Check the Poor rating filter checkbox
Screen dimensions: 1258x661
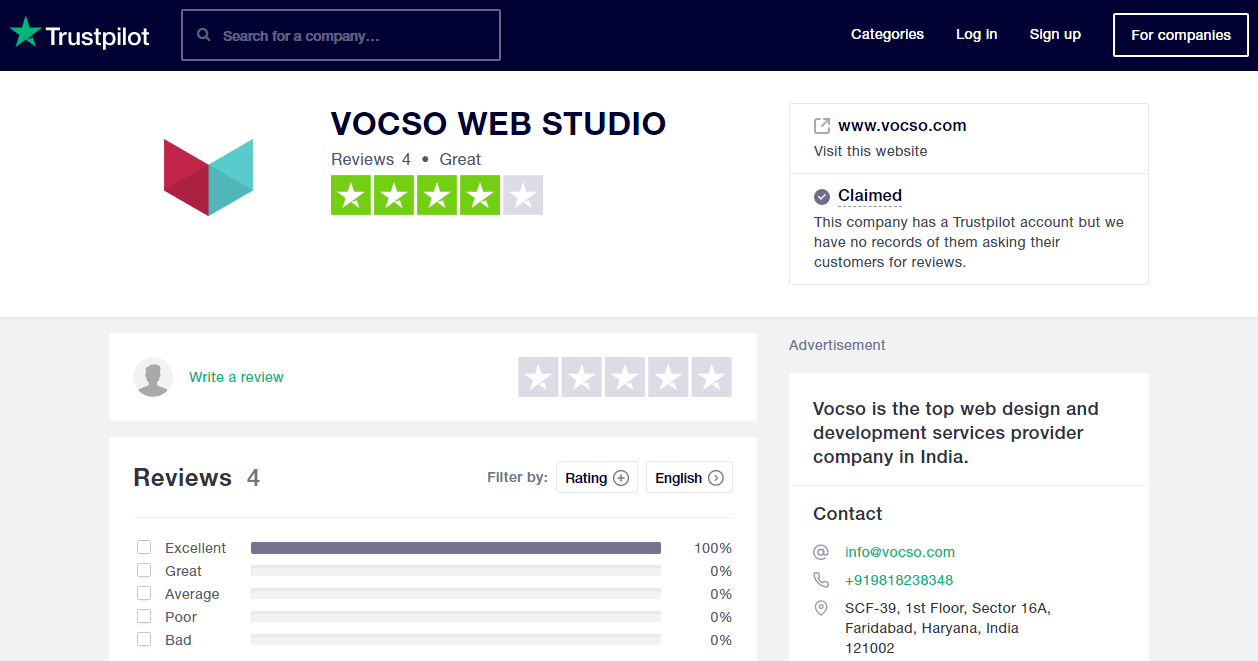coord(144,616)
